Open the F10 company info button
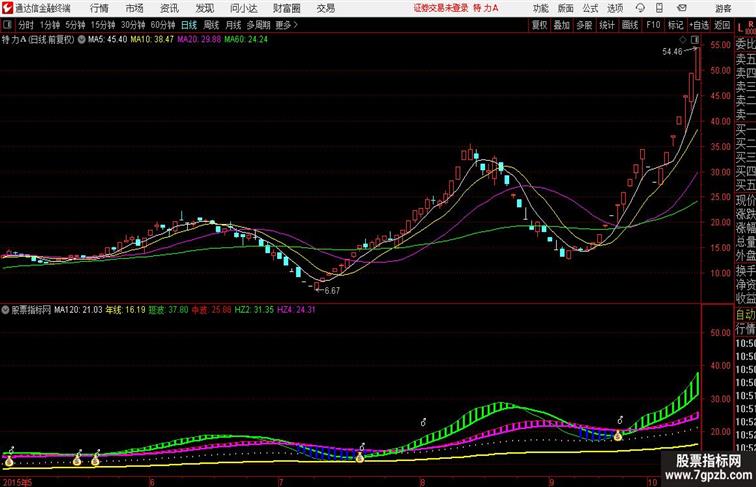 pos(653,25)
